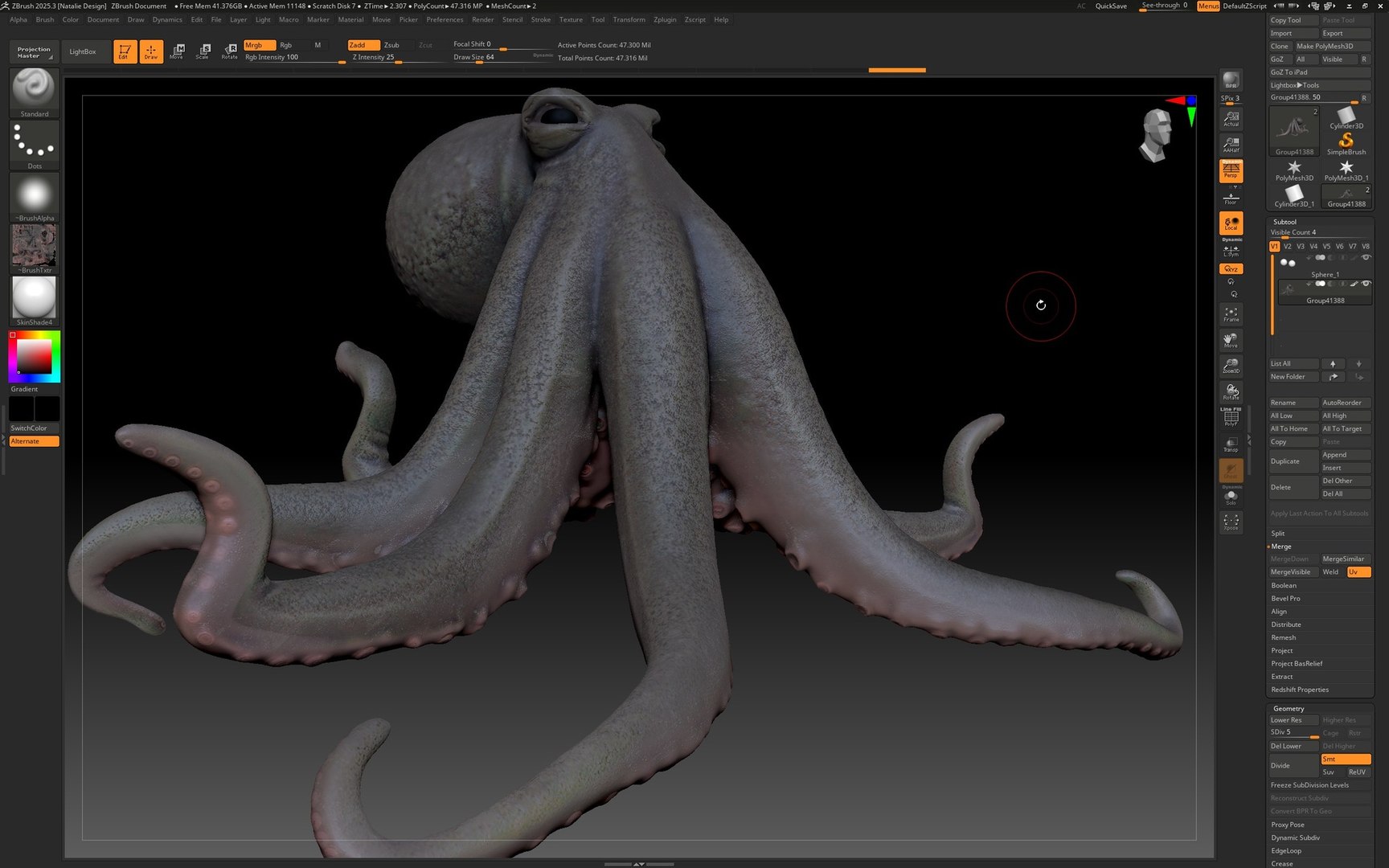Hide the Sphere_1 subtool with eye icon
The image size is (1389, 868).
click(x=1366, y=257)
